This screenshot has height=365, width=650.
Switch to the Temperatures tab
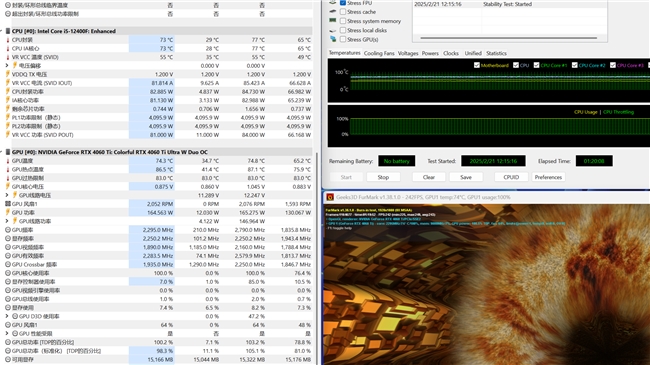point(344,53)
